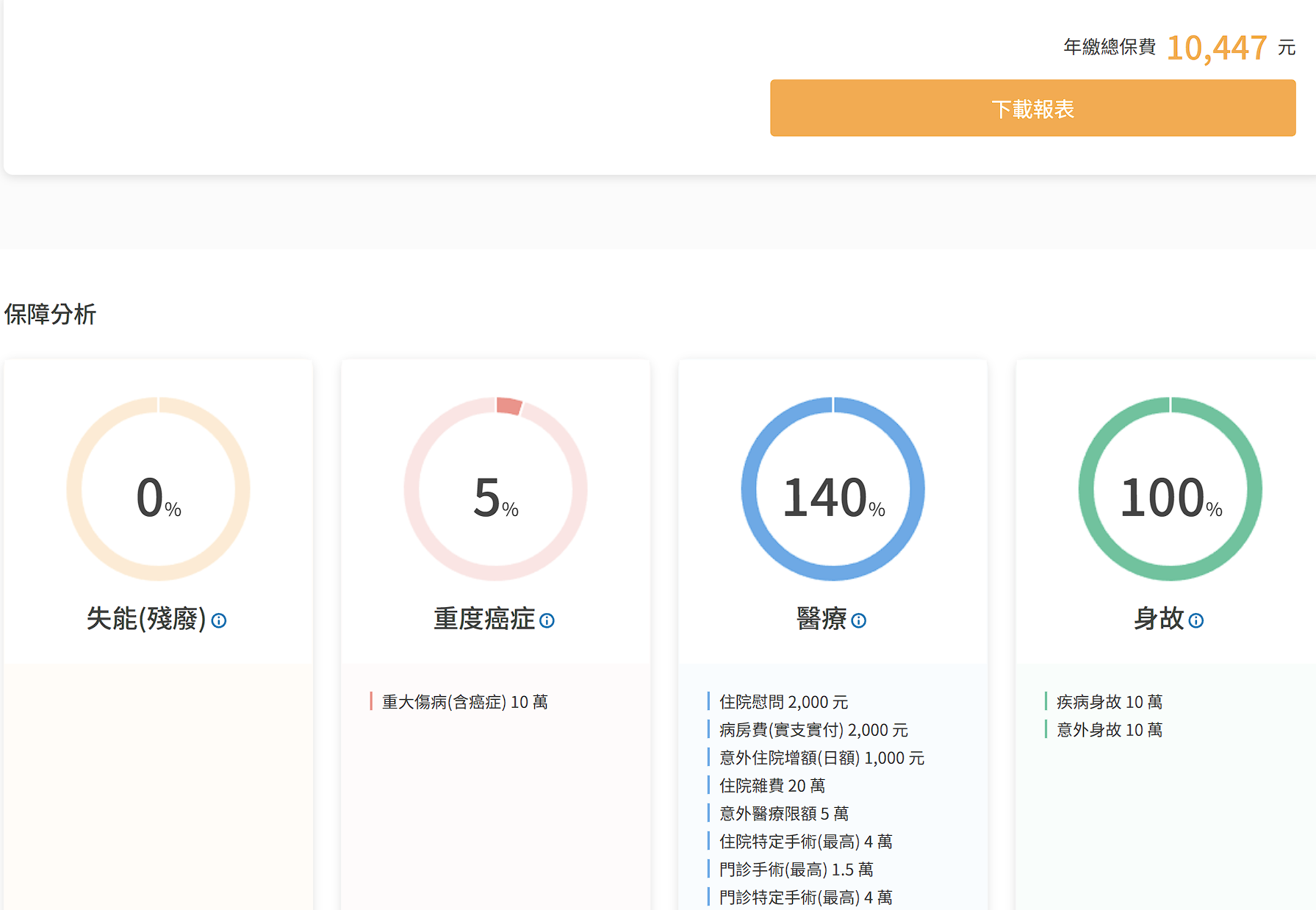Choose the 住院雜費 20 萬 line

click(x=772, y=786)
